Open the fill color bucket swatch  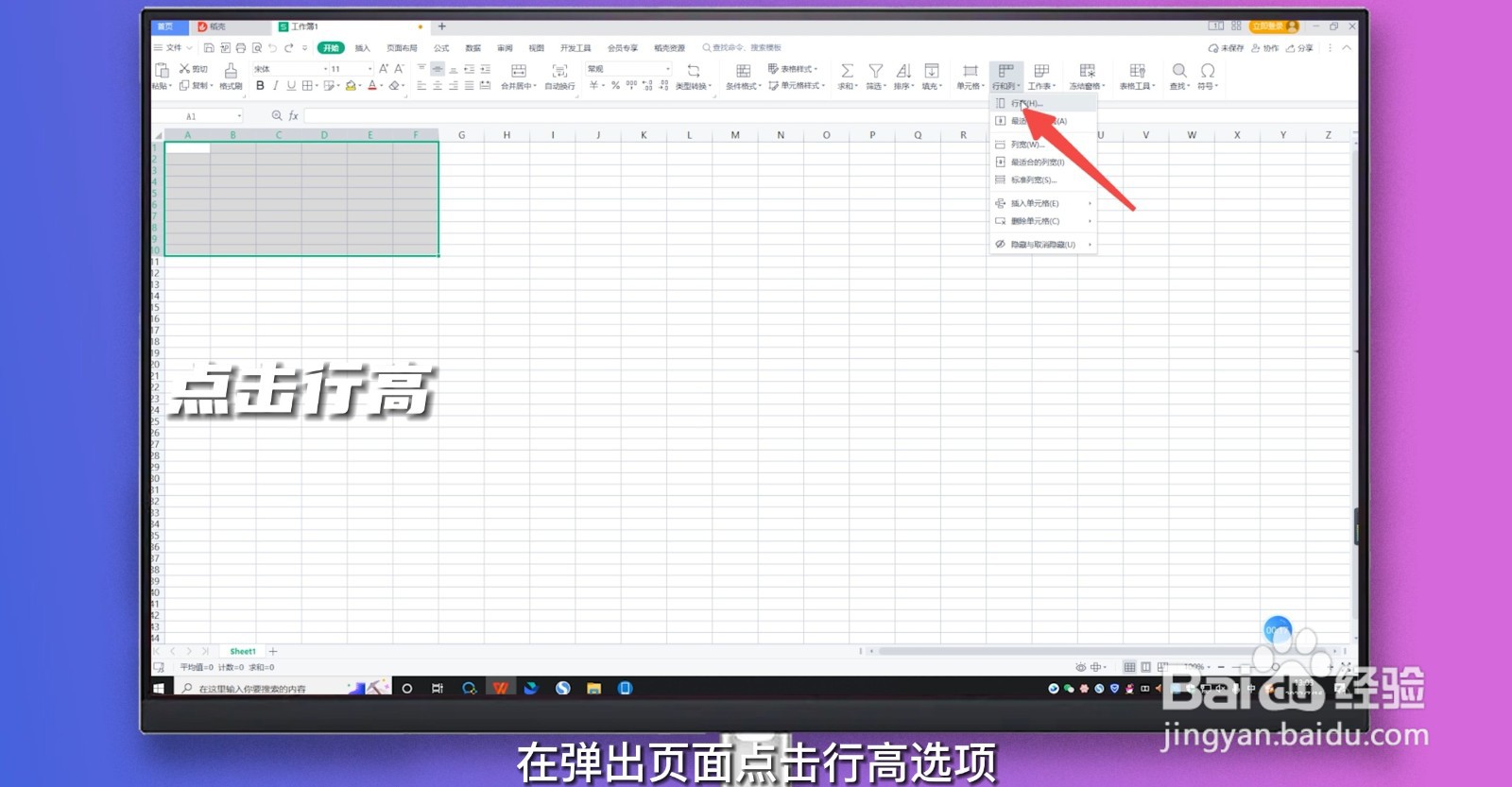pos(351,86)
